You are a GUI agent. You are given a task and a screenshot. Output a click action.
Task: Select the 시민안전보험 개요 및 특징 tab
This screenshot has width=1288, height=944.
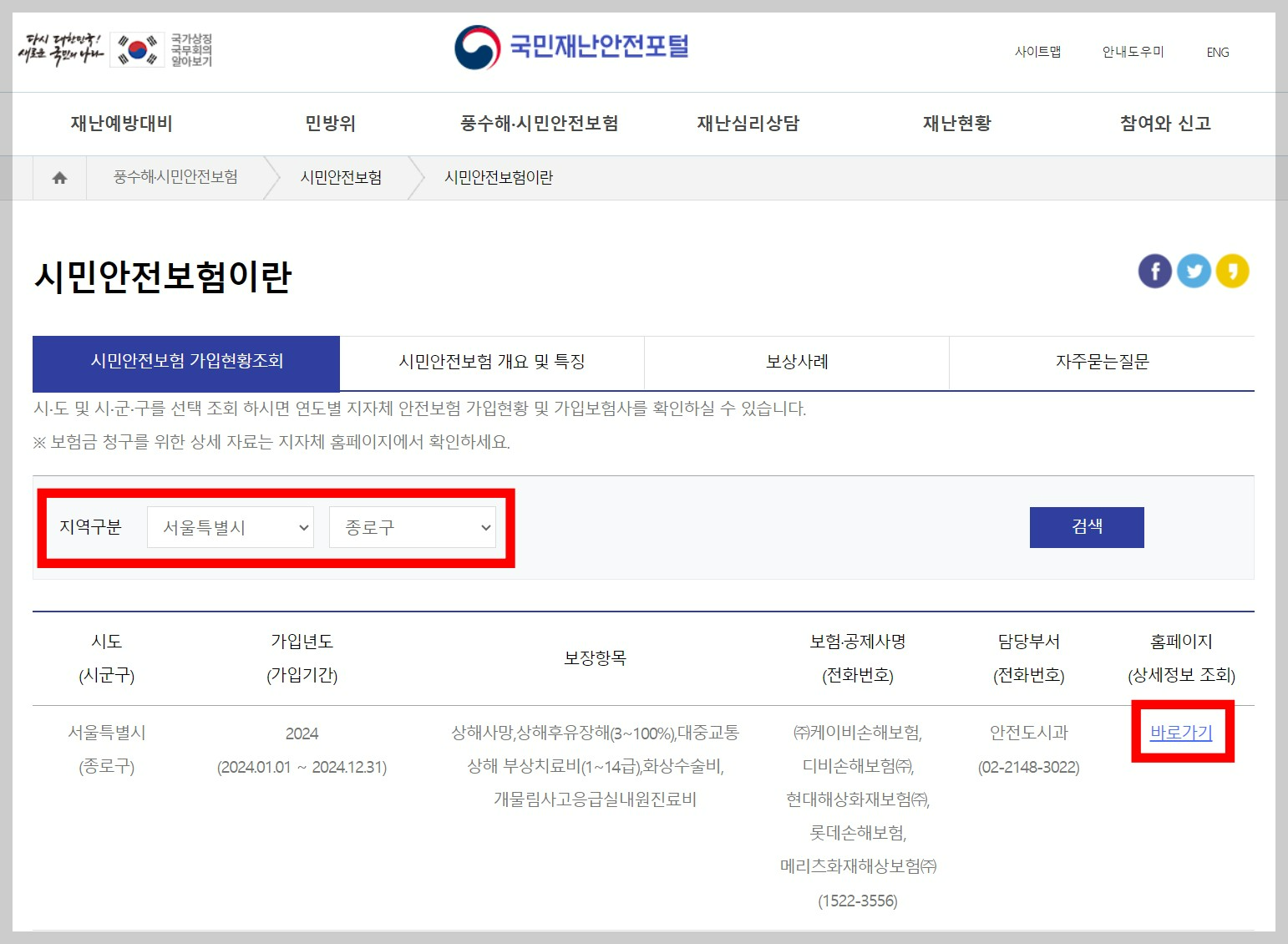click(x=491, y=363)
